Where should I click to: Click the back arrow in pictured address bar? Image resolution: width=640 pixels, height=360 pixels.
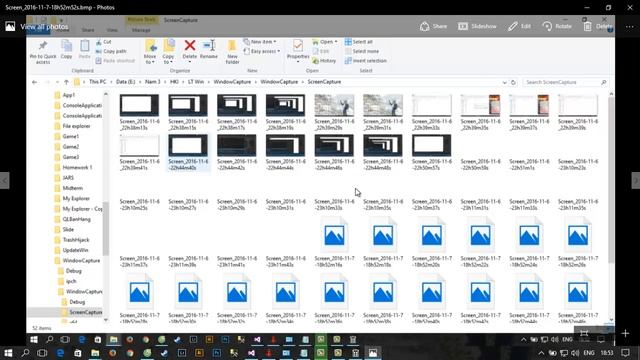pos(35,82)
